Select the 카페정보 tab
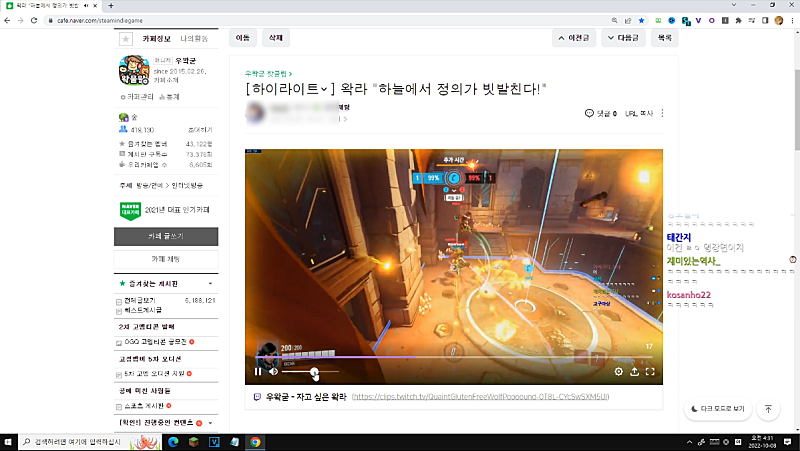The width and height of the screenshot is (800, 451). click(x=156, y=39)
